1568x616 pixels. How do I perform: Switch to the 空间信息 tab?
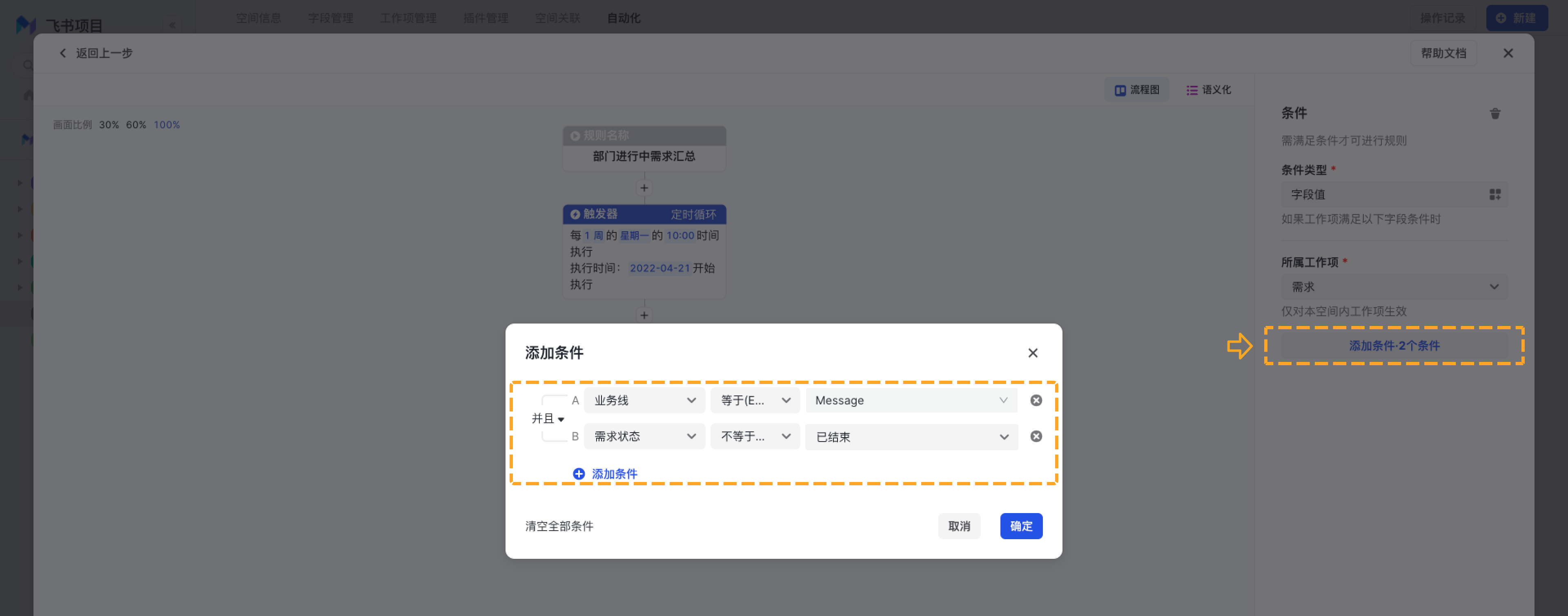coord(259,18)
